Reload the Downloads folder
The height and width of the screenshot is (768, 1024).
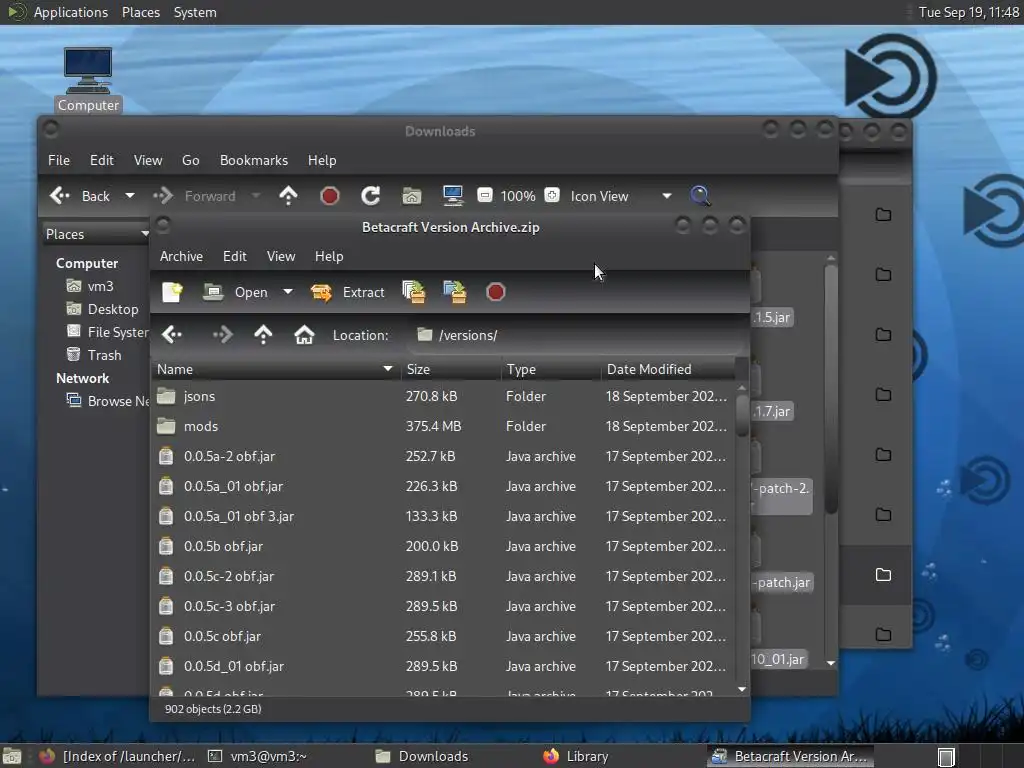click(371, 196)
